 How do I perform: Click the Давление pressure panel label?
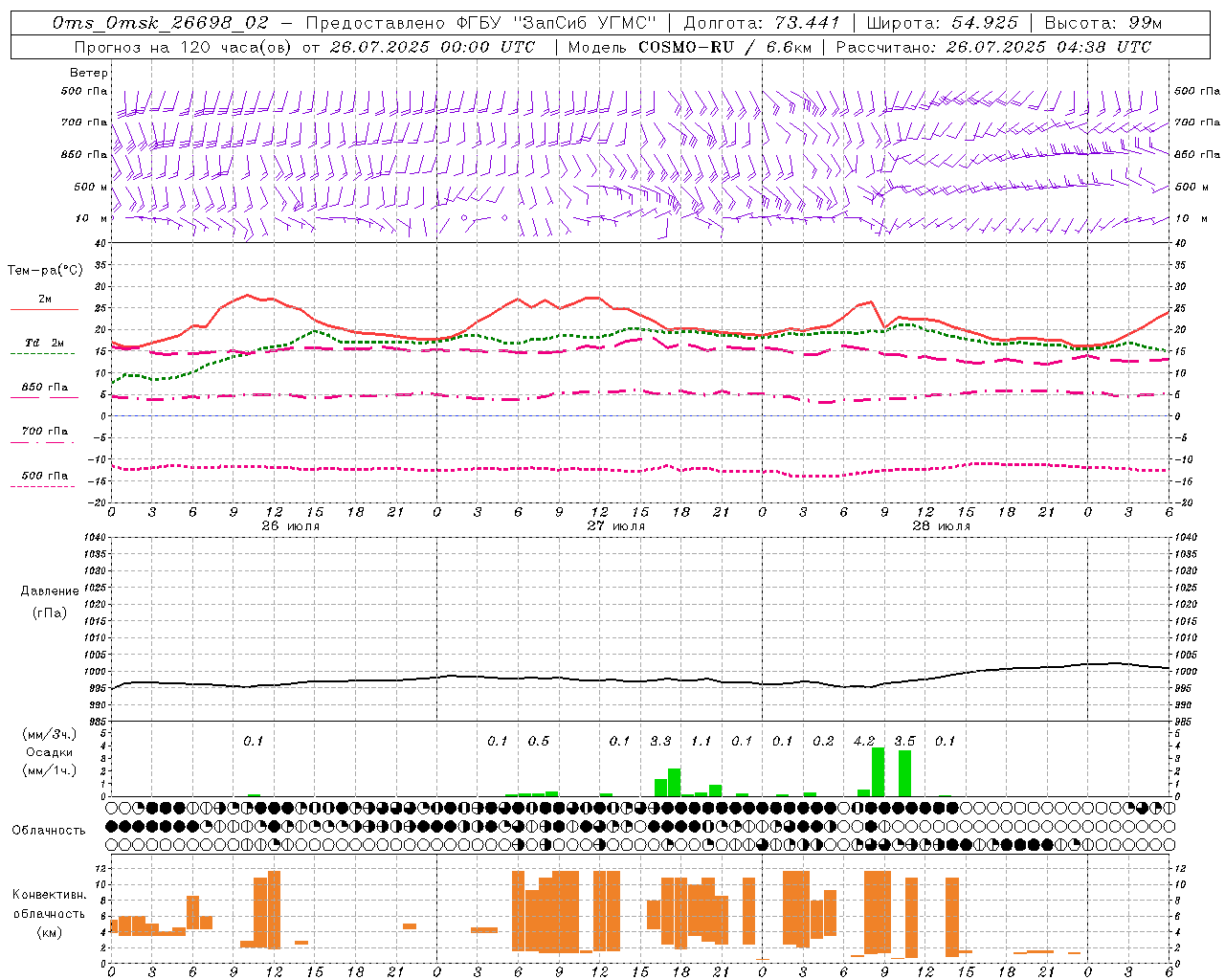tap(50, 591)
